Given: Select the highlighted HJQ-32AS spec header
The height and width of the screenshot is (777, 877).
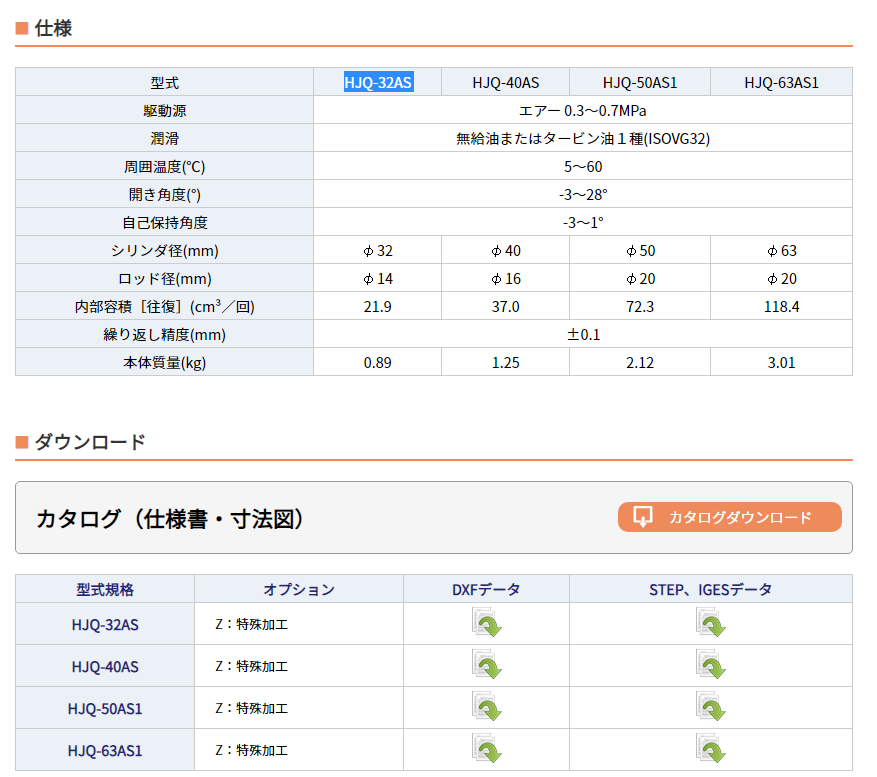Looking at the screenshot, I should coord(378,82).
